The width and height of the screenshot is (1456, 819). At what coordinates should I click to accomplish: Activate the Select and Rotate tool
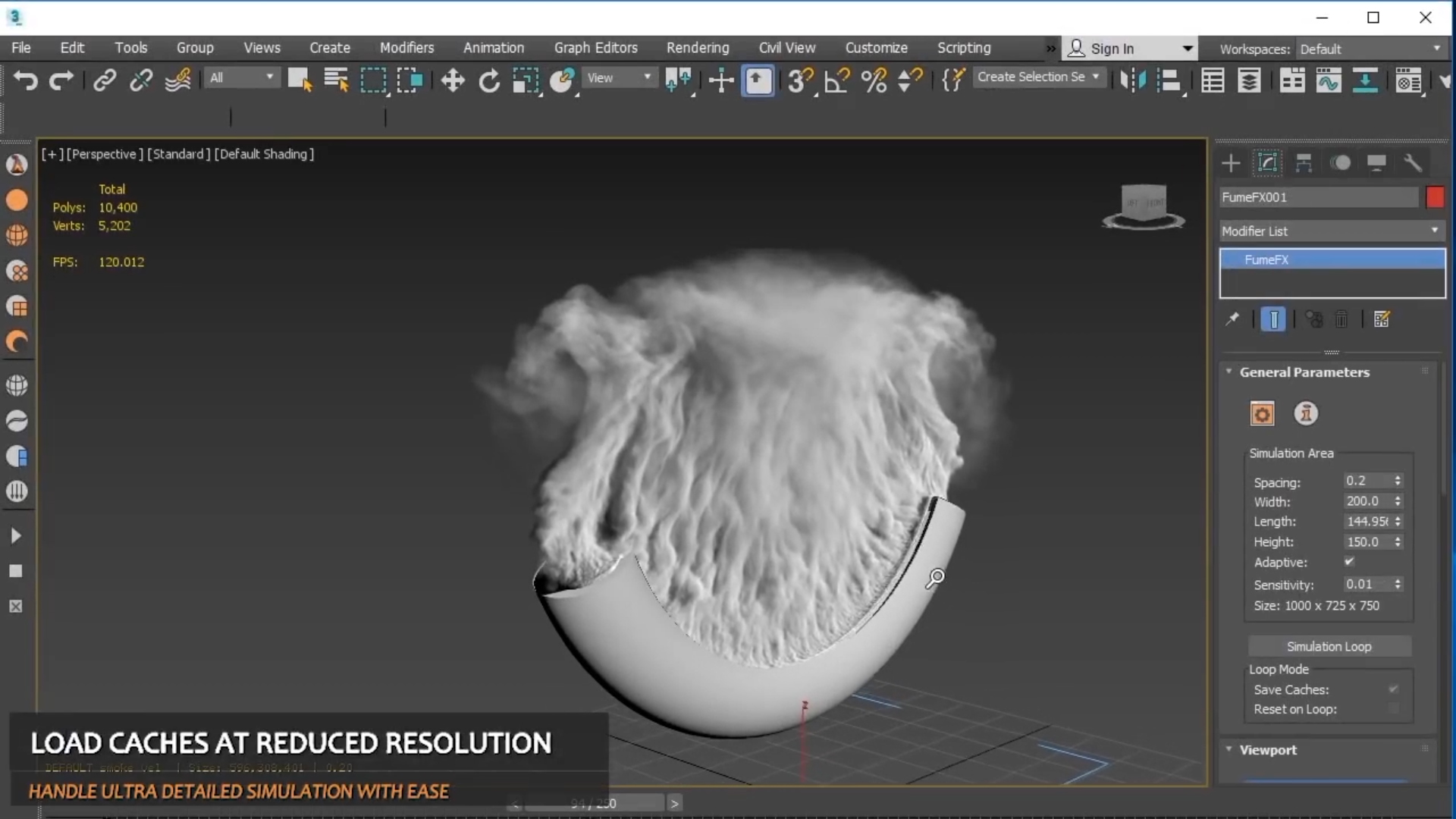(x=489, y=80)
